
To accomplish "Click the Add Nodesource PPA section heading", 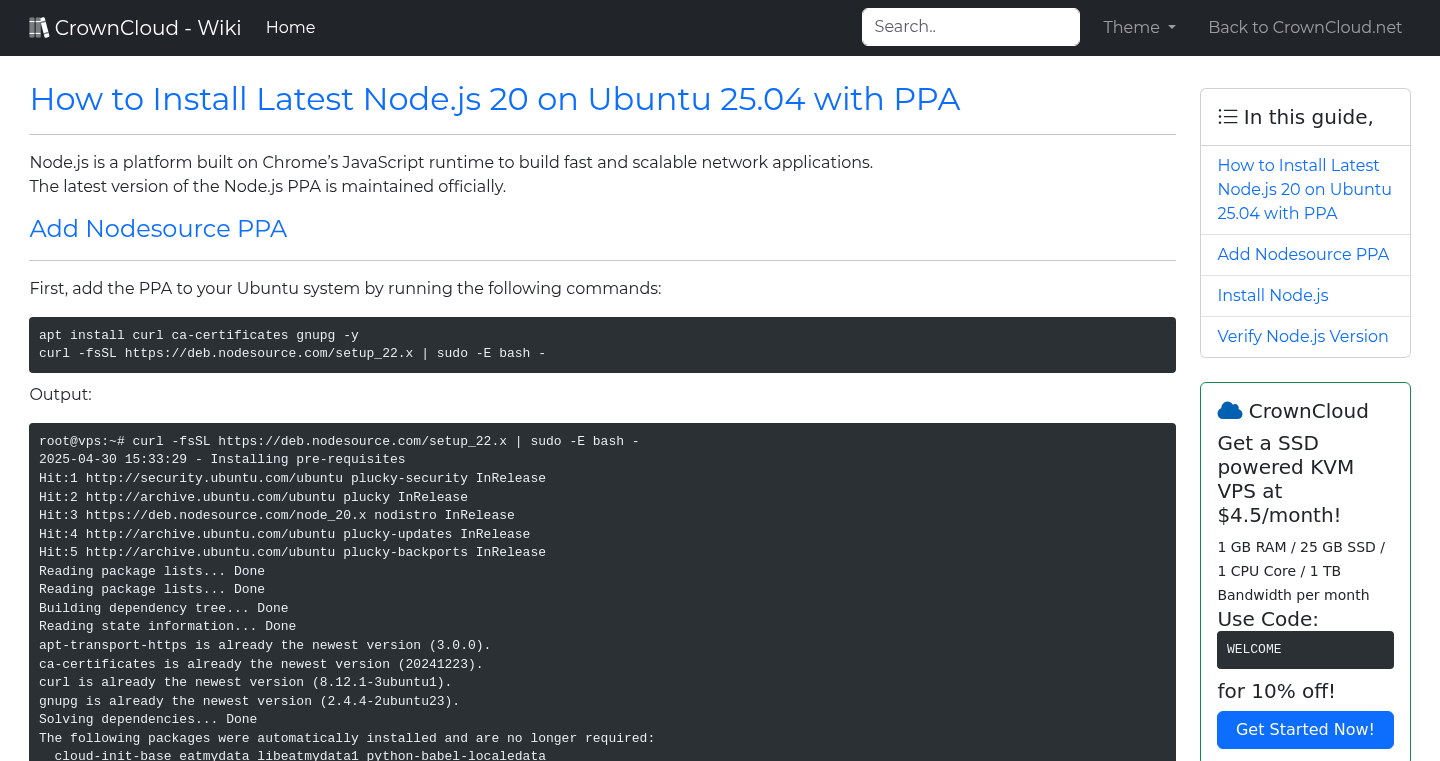I will [158, 229].
